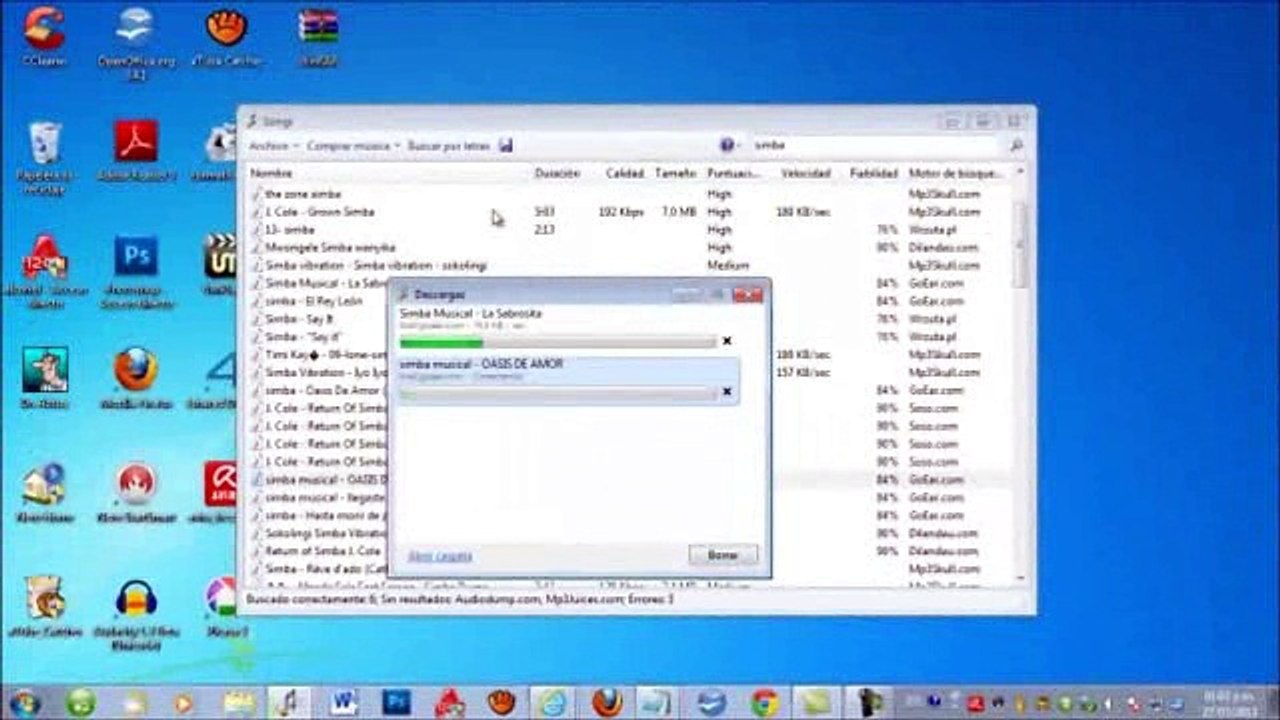Sort results by the Duración column
This screenshot has height=720, width=1280.
[x=557, y=174]
